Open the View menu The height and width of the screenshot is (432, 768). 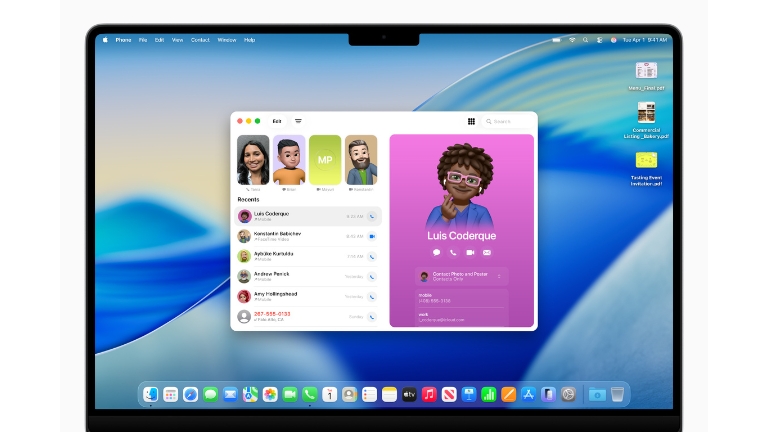pos(177,40)
